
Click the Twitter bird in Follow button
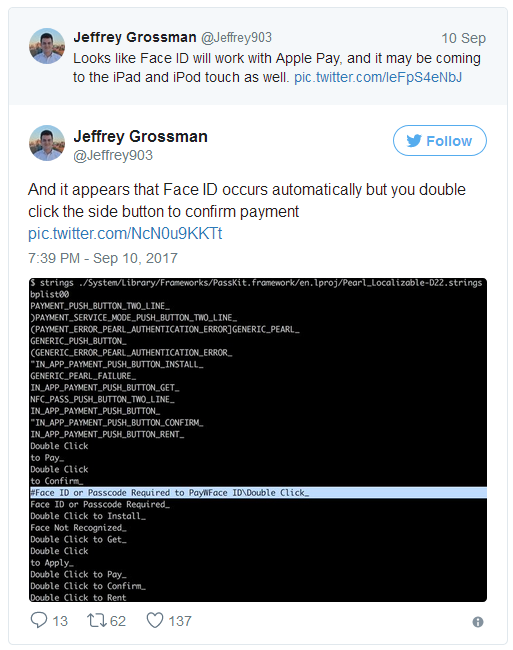(414, 141)
